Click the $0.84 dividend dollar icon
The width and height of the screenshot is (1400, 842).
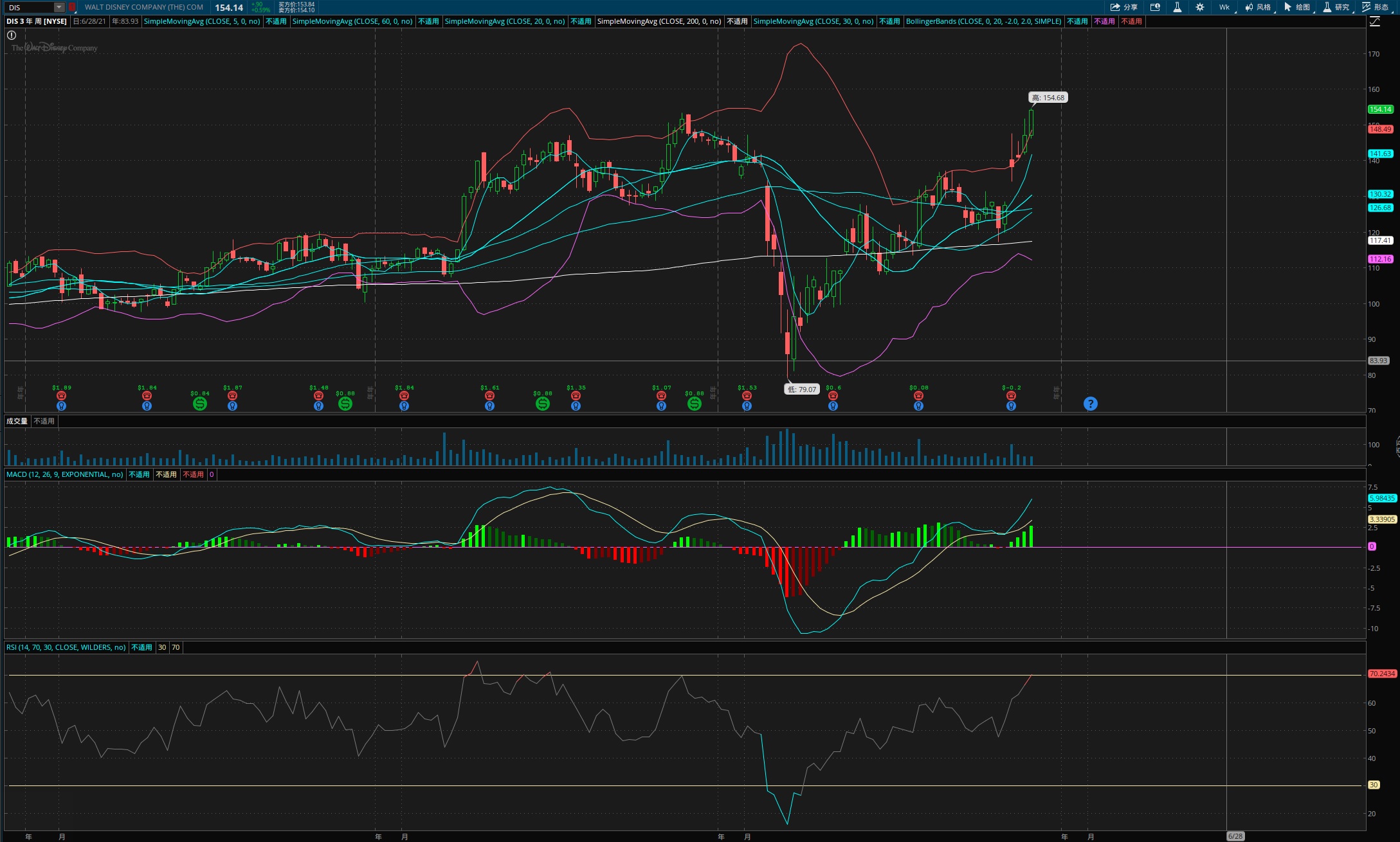(x=200, y=404)
